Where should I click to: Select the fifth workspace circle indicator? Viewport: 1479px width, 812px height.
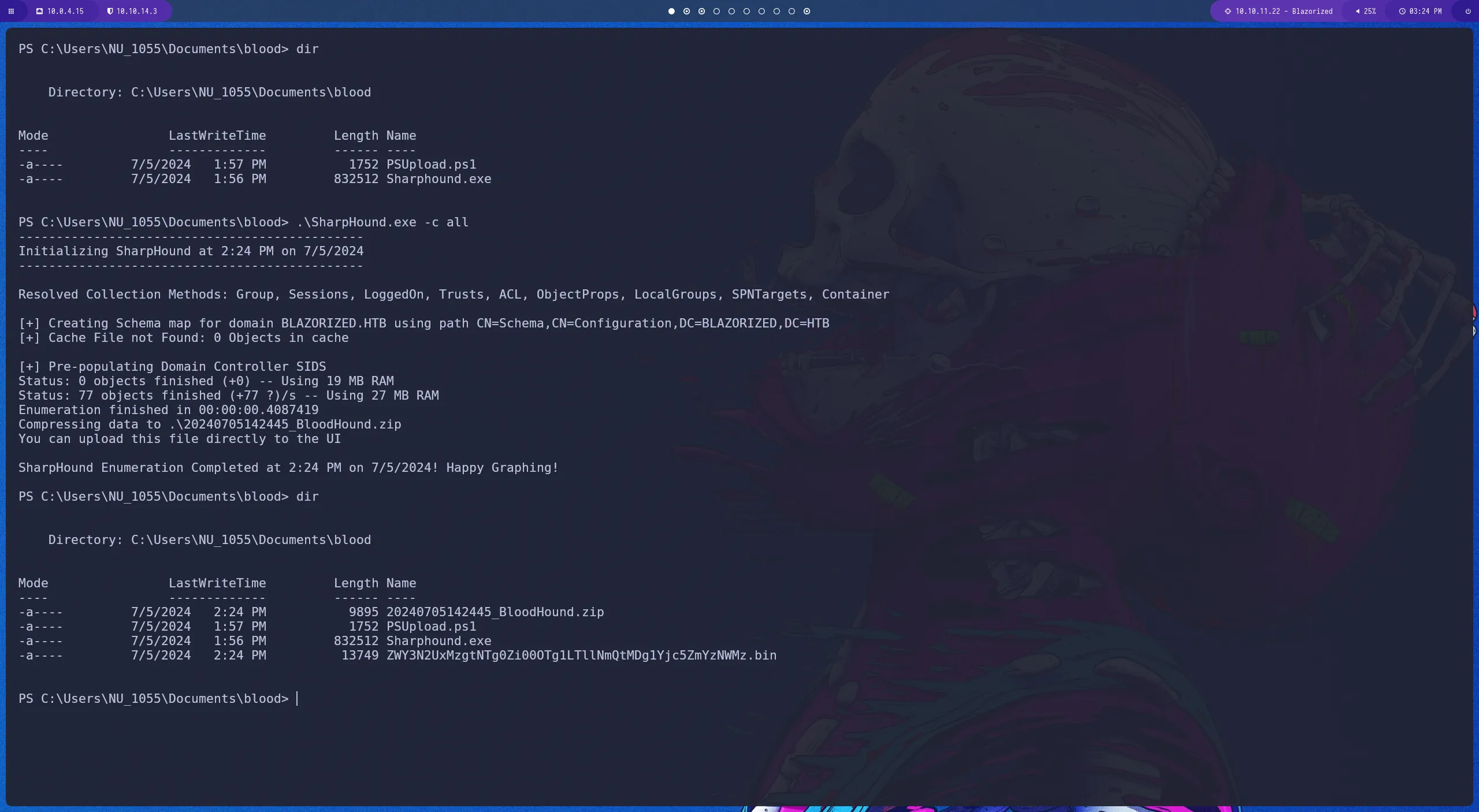tap(731, 11)
